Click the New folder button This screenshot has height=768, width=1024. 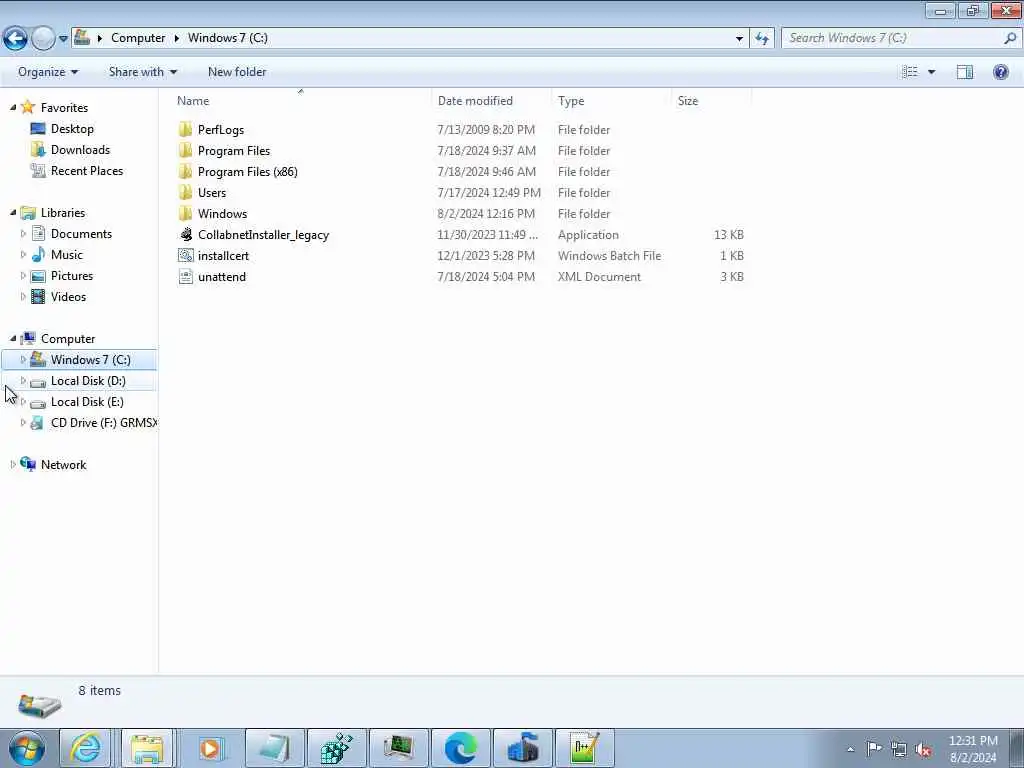(237, 72)
